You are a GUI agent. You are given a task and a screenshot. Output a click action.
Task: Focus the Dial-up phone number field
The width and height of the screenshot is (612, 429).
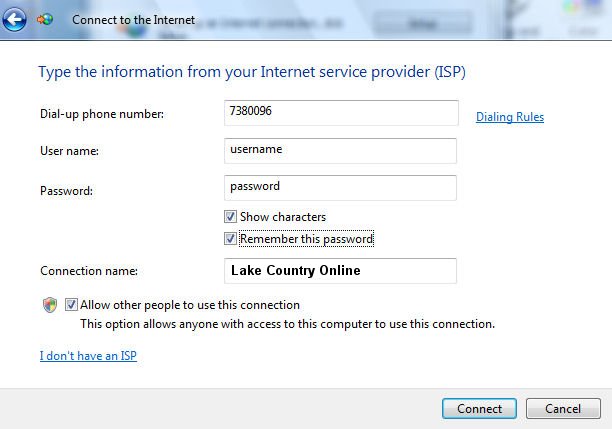click(341, 113)
